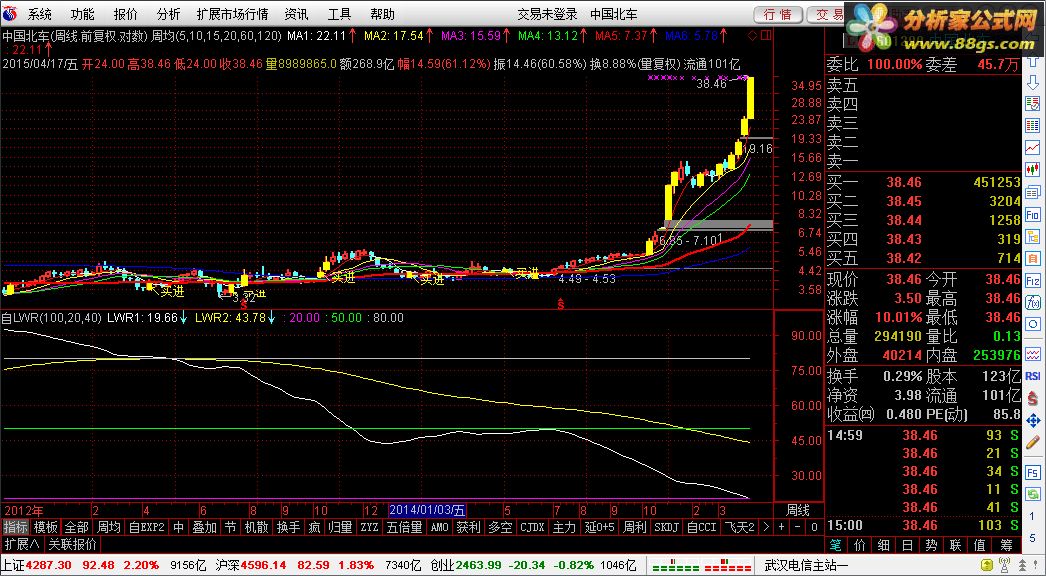1046x576 pixels.
Task: Open the 资讯 menu
Action: tap(296, 14)
